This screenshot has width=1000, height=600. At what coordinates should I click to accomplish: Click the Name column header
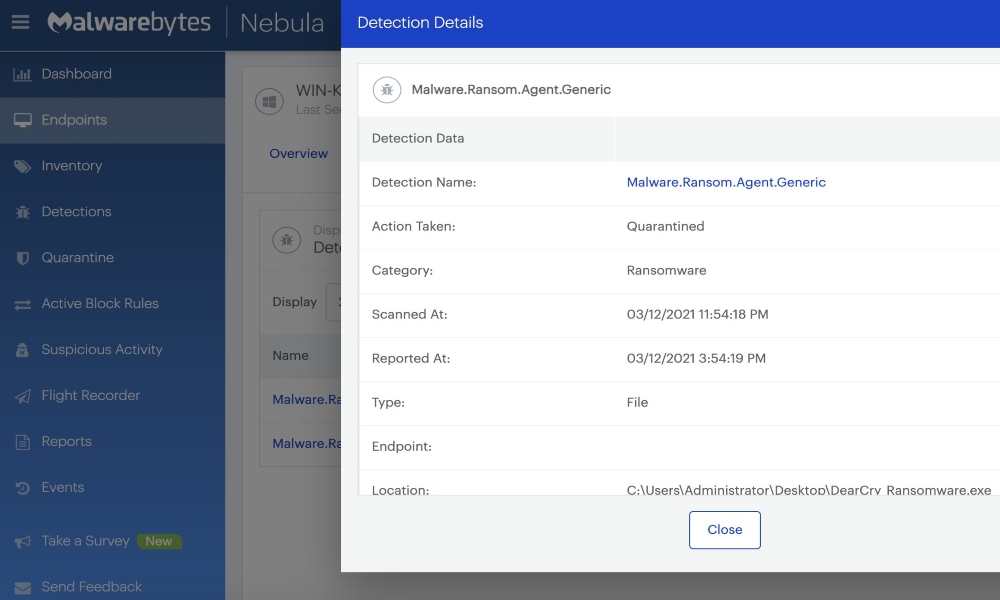(x=290, y=356)
